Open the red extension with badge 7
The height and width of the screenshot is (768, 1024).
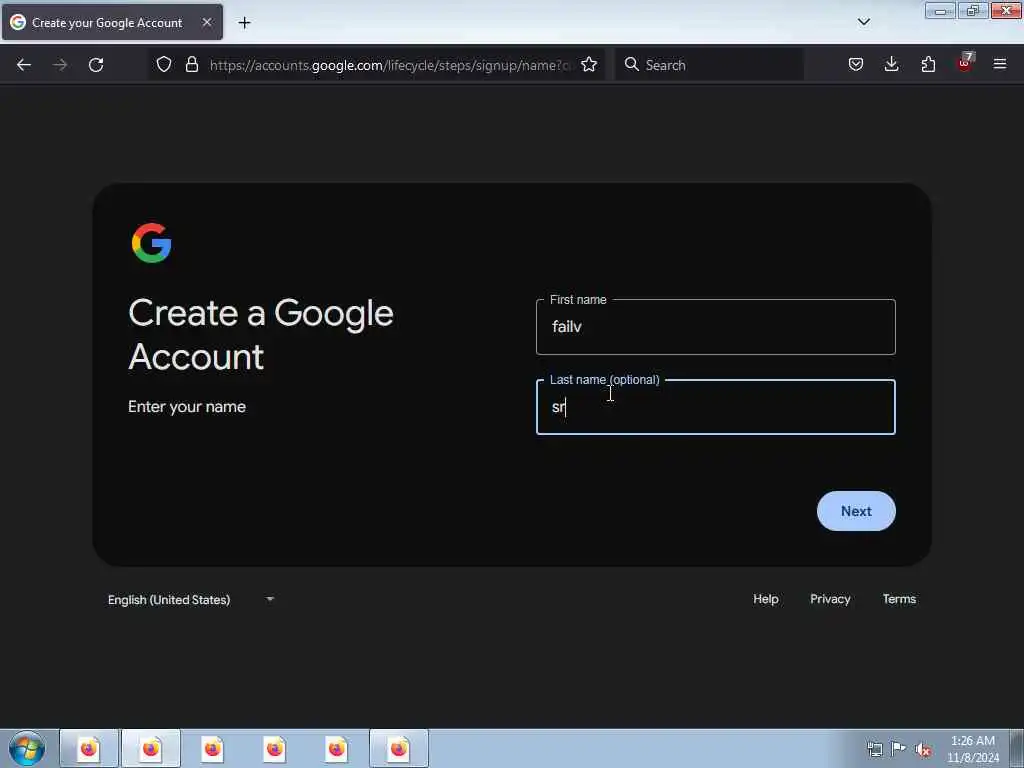pyautogui.click(x=965, y=63)
